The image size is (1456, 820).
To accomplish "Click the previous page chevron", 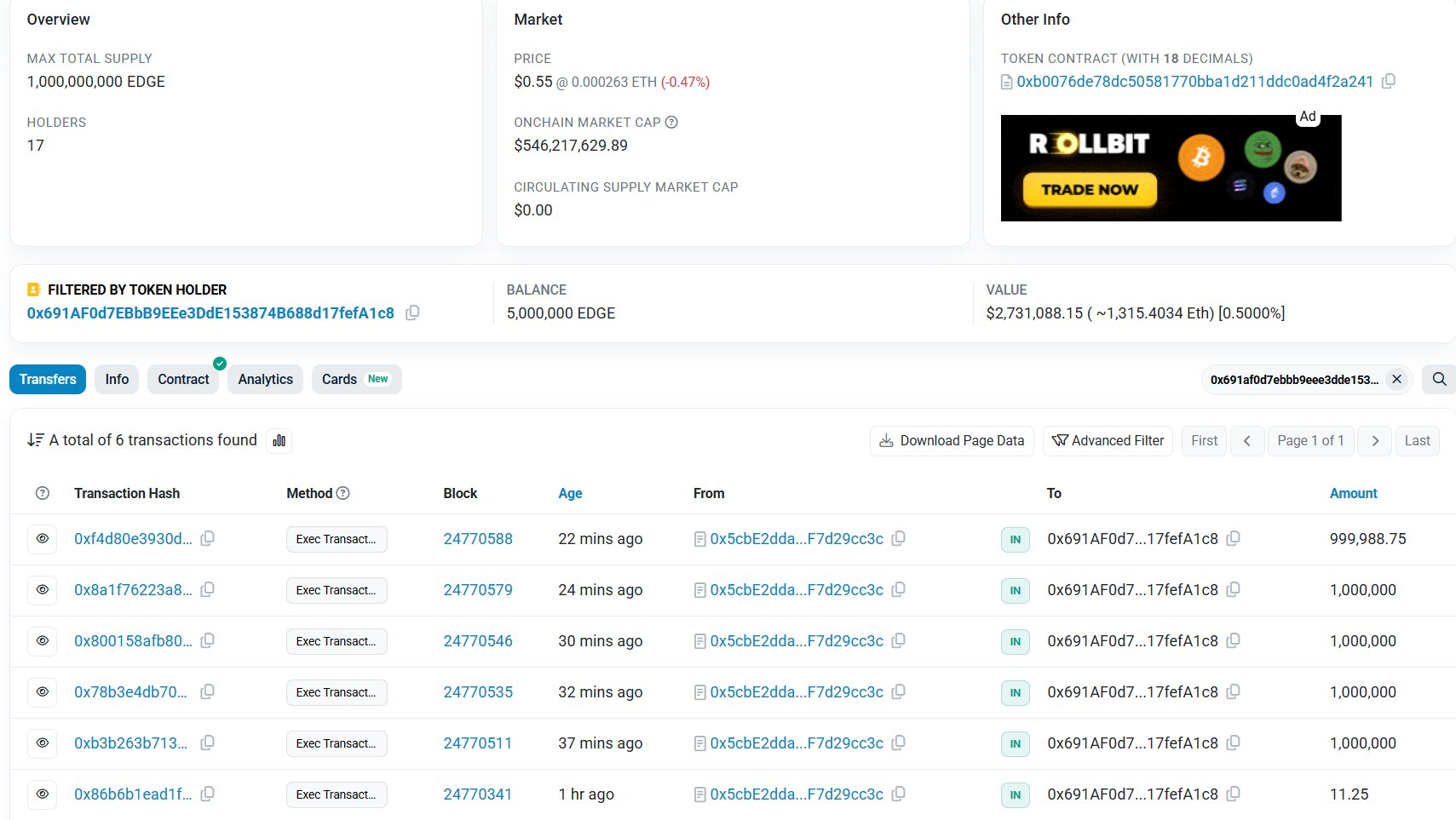I will click(1247, 440).
